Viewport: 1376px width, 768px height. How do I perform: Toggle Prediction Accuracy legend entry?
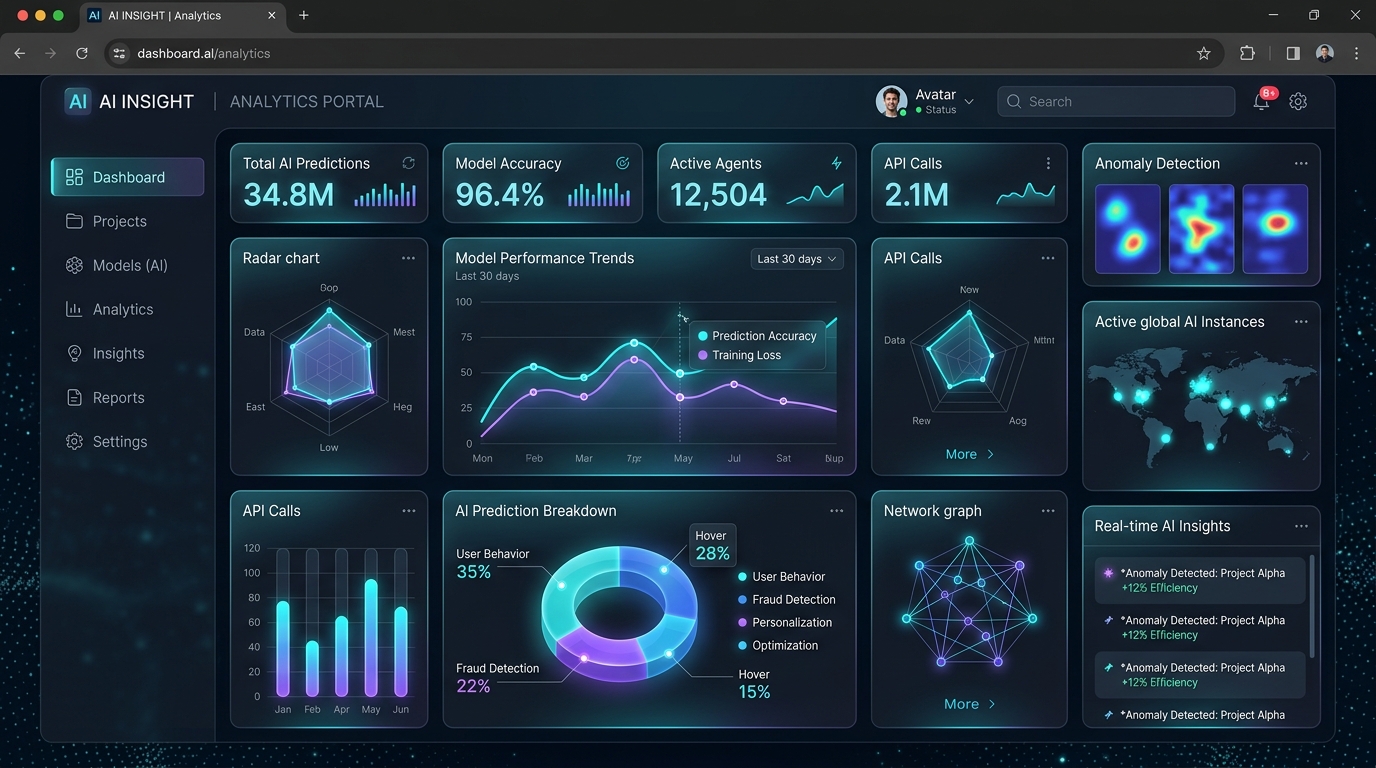point(757,336)
